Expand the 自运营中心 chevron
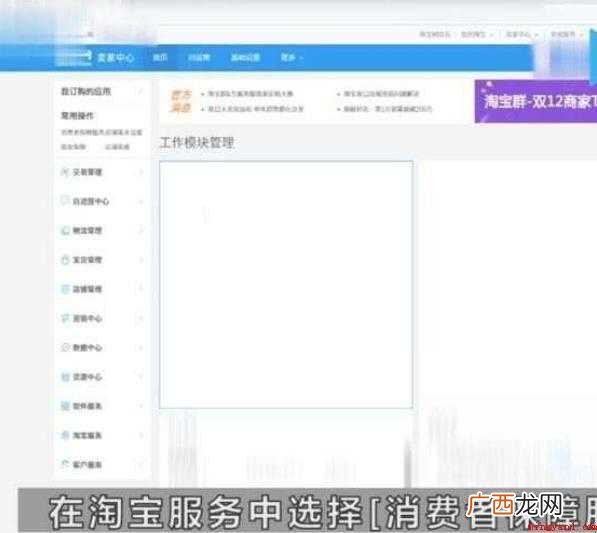 click(x=141, y=201)
